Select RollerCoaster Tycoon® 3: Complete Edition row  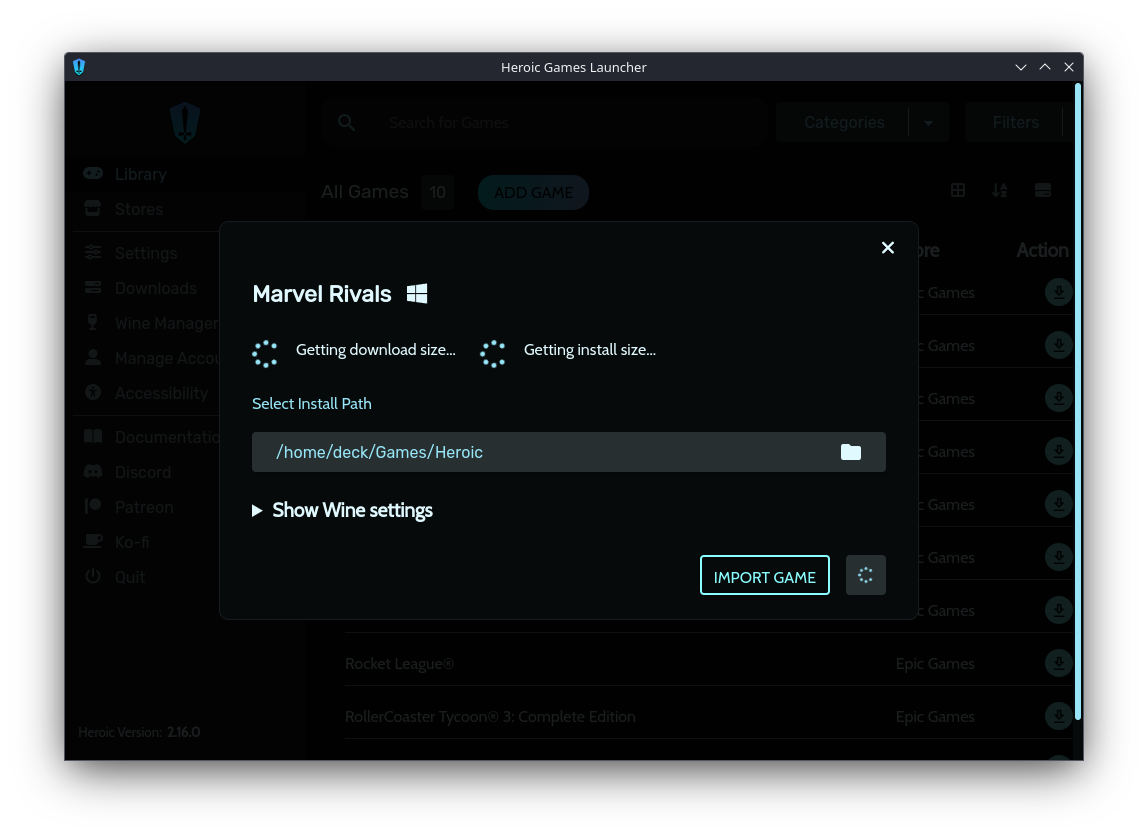(709, 716)
